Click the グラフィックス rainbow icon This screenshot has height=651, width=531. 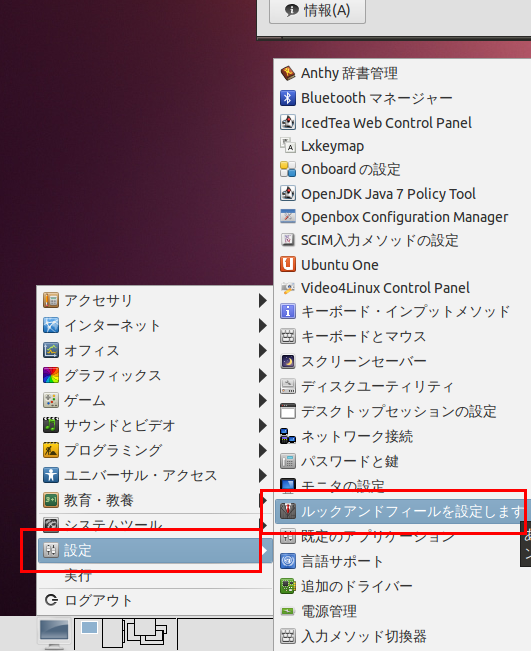pos(51,375)
